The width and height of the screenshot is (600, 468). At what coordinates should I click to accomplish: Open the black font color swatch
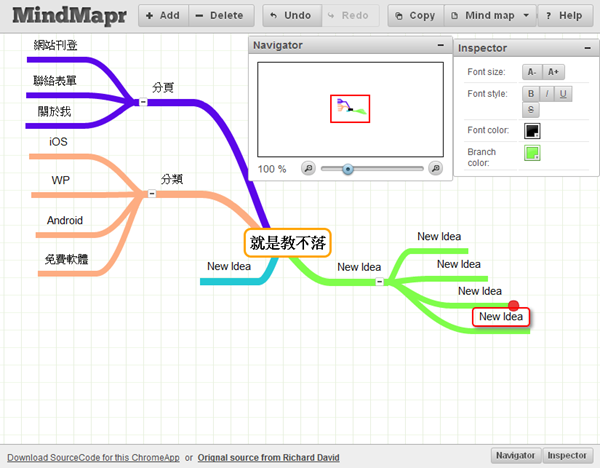pyautogui.click(x=532, y=131)
